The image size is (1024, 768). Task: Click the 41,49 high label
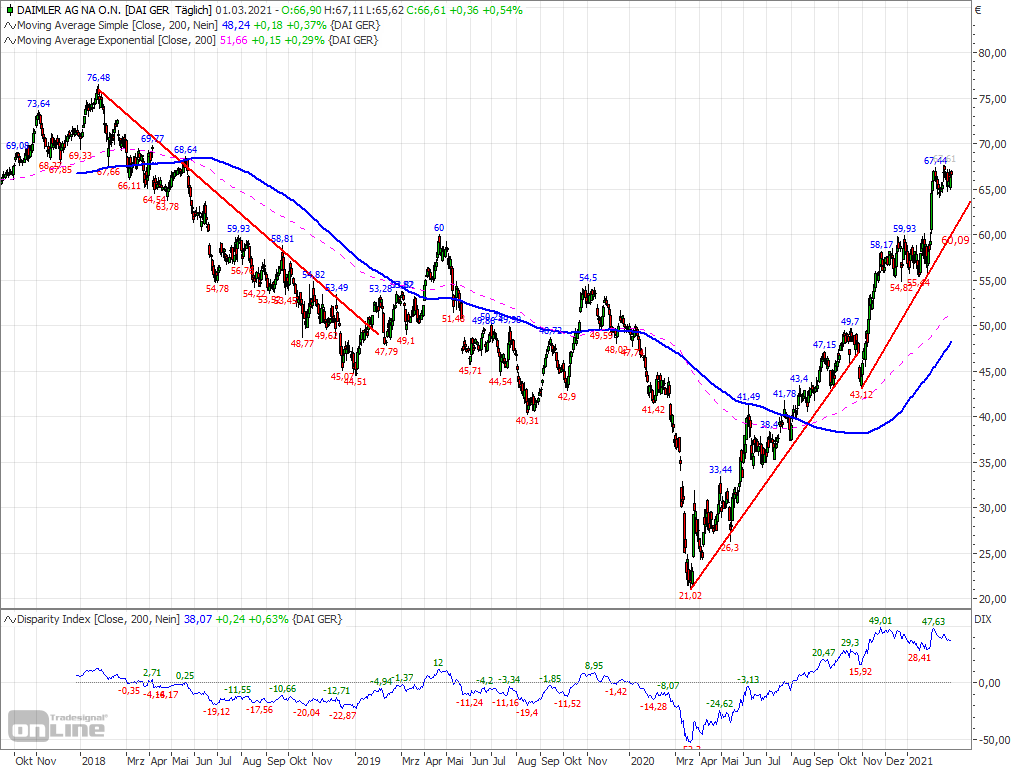pyautogui.click(x=748, y=397)
